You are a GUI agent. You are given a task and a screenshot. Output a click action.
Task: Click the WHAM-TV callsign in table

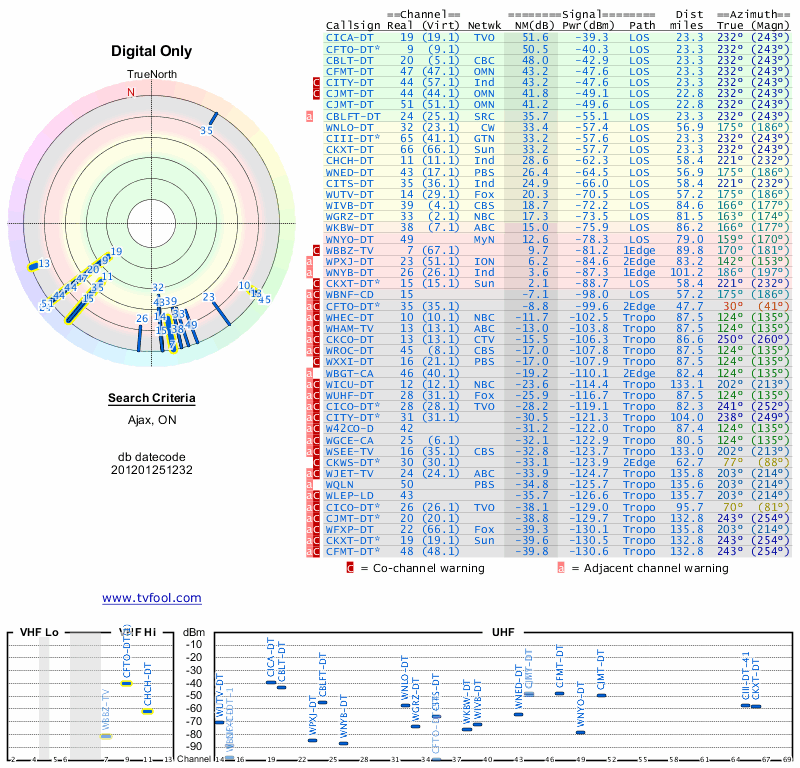tap(349, 329)
